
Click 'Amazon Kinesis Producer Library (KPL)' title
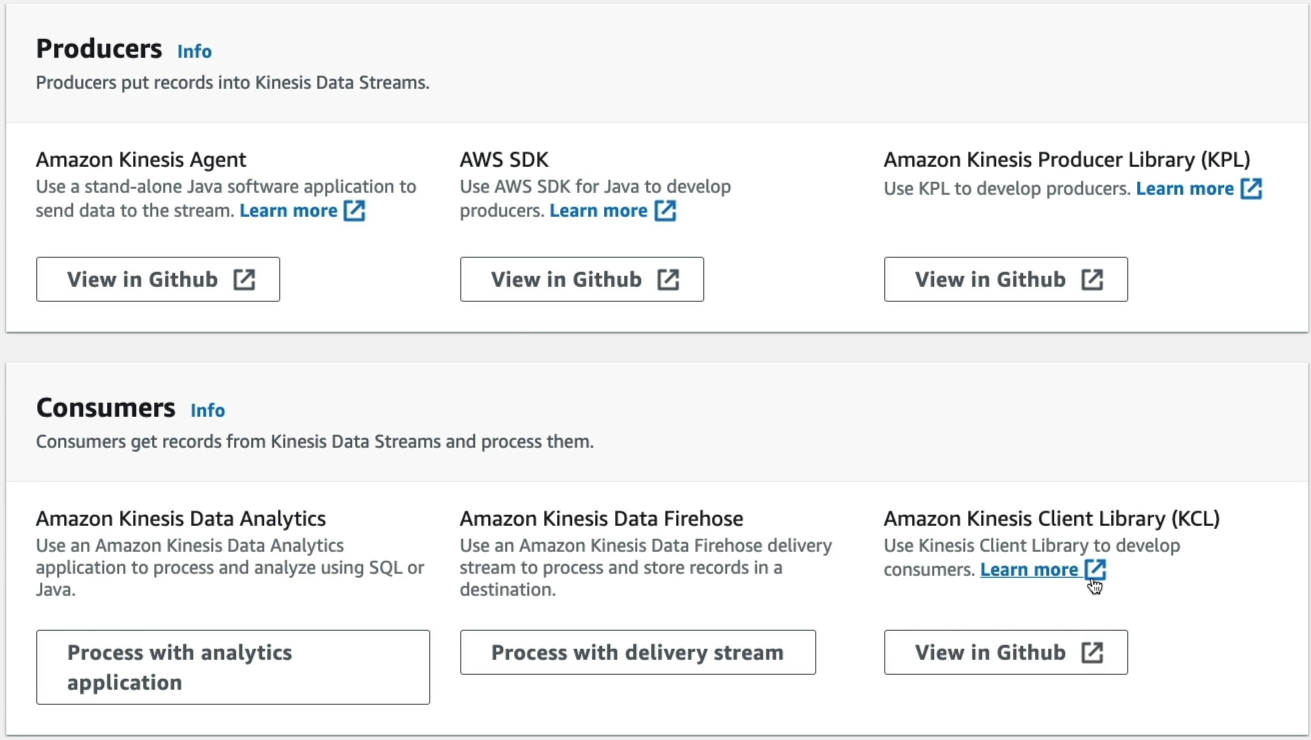pos(1067,160)
